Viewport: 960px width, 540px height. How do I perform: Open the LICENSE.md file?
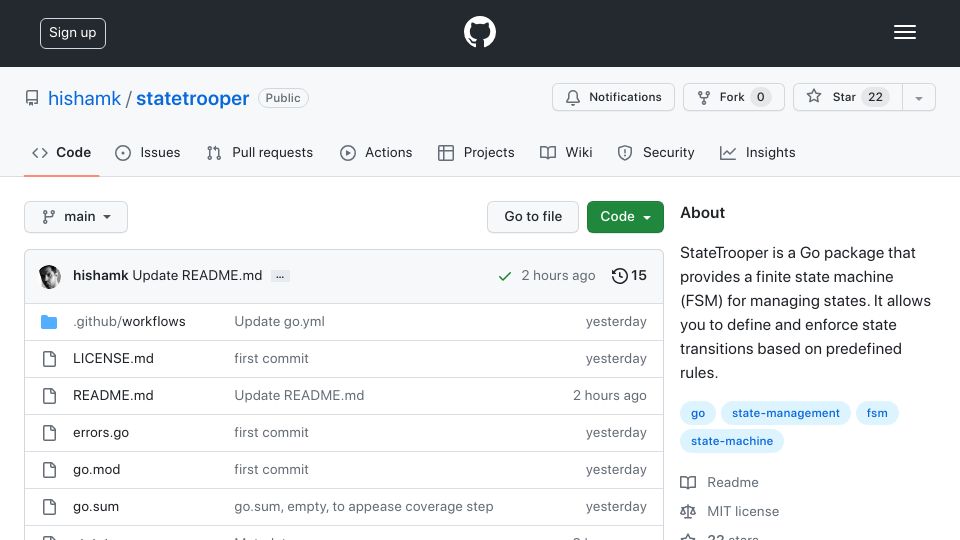(x=113, y=358)
